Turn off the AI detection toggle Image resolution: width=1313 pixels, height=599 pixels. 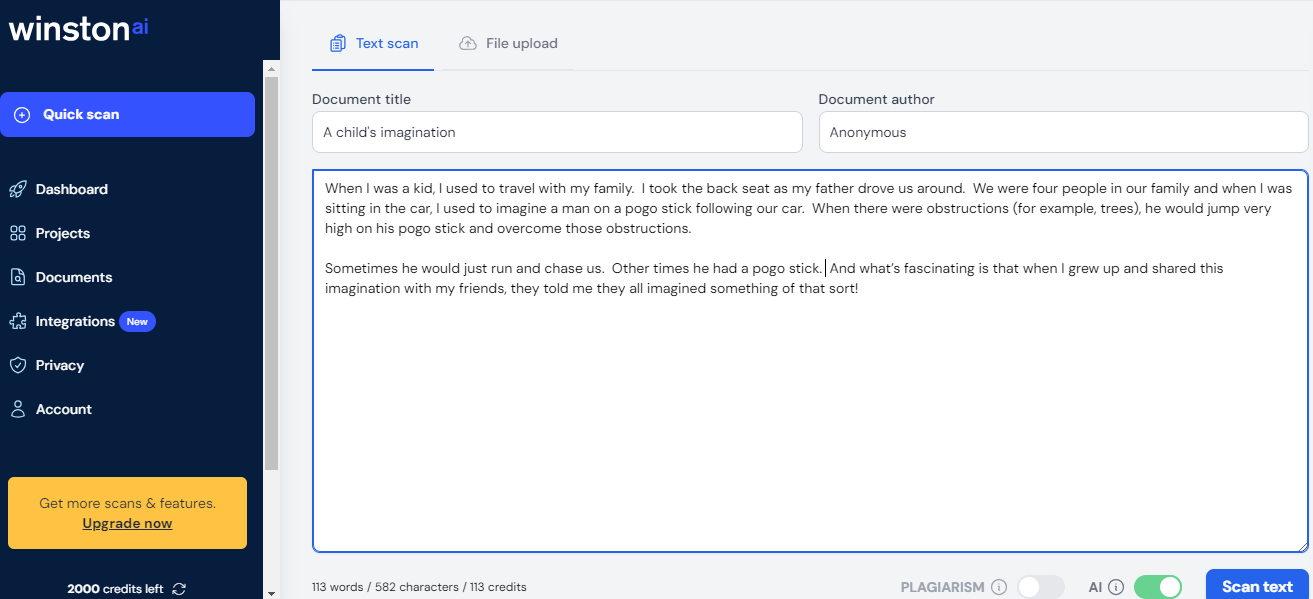(x=1157, y=587)
